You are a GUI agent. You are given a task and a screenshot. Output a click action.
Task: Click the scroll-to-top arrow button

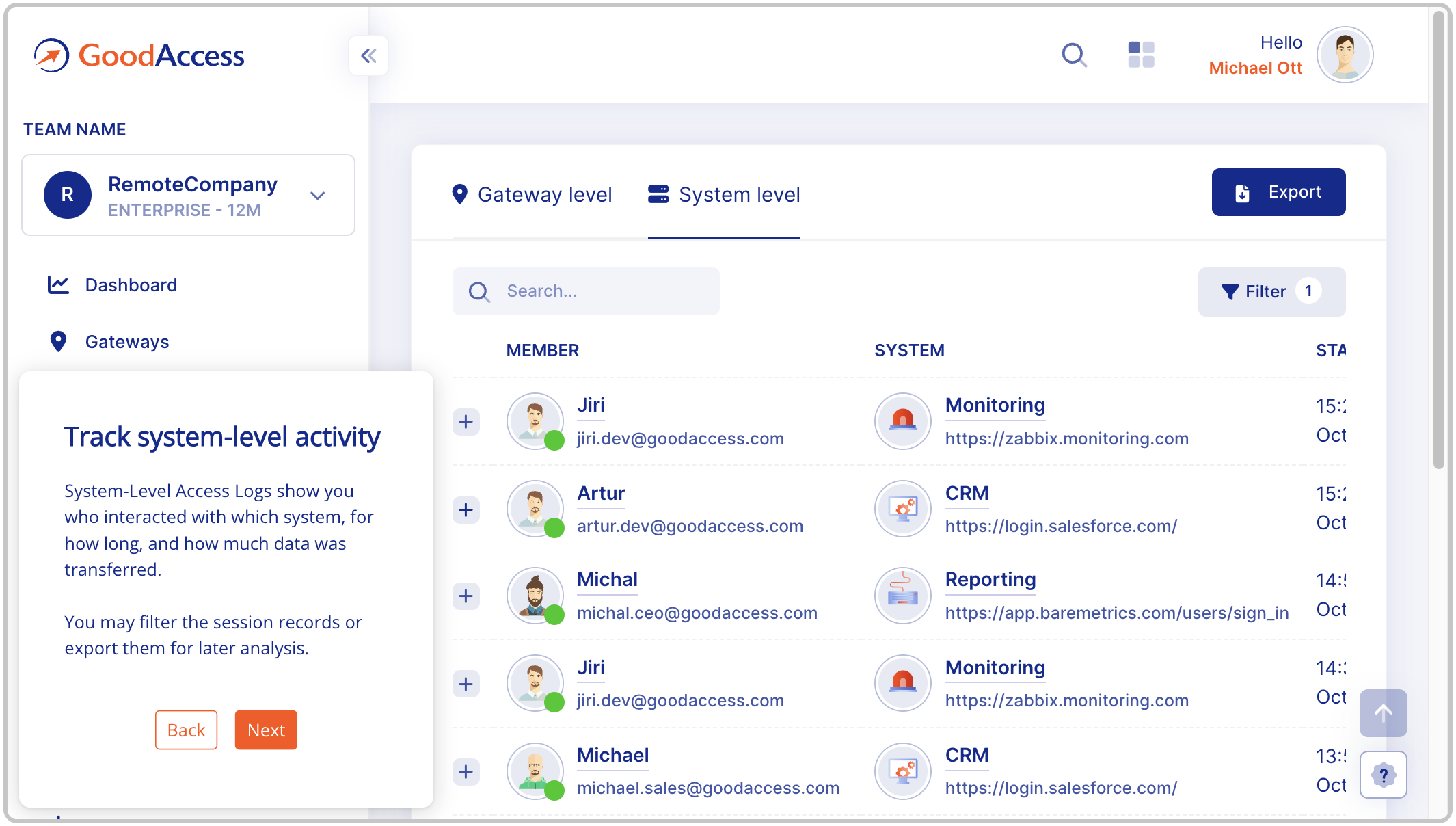[x=1383, y=713]
